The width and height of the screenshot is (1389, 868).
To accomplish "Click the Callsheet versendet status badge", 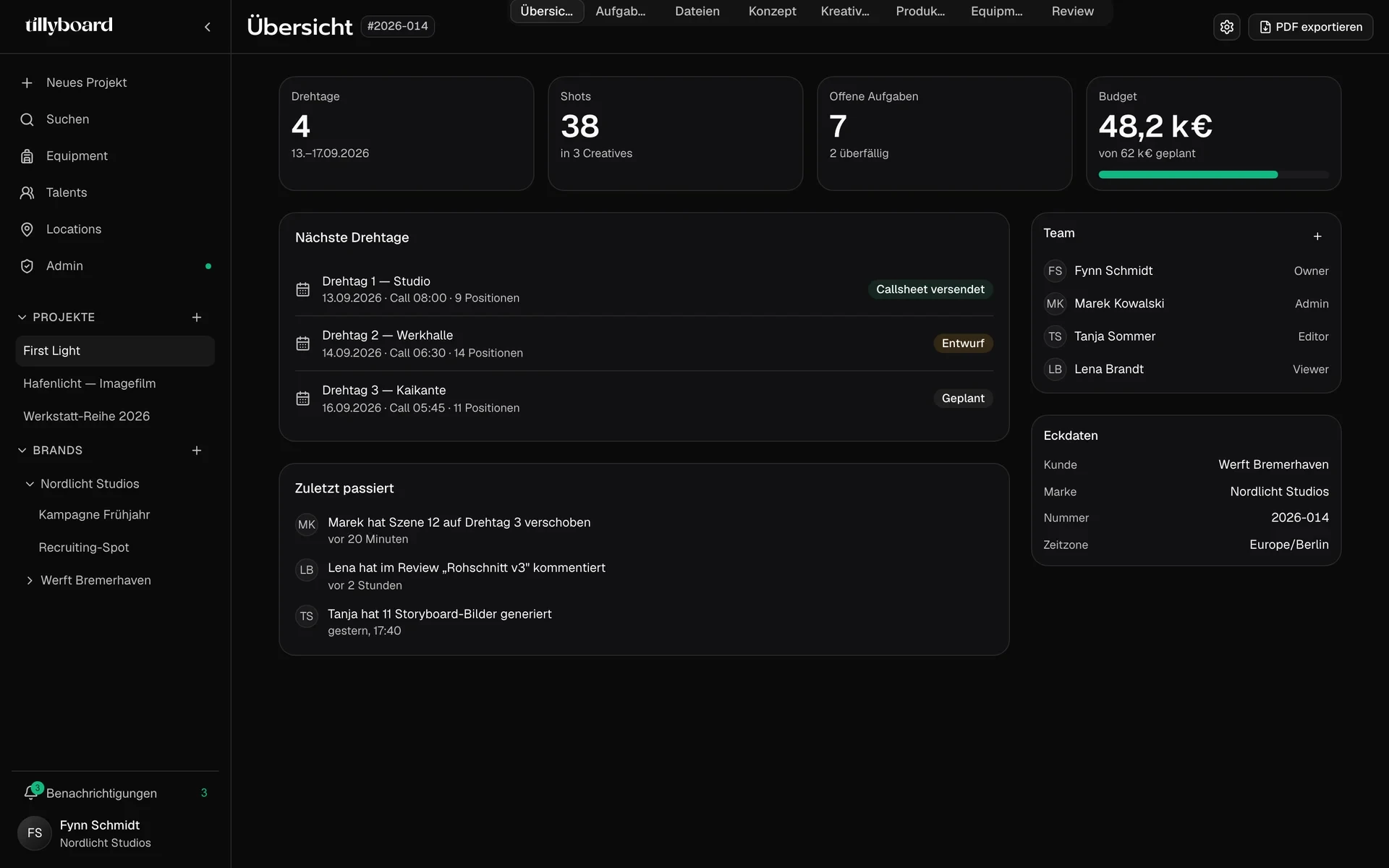I will (930, 289).
